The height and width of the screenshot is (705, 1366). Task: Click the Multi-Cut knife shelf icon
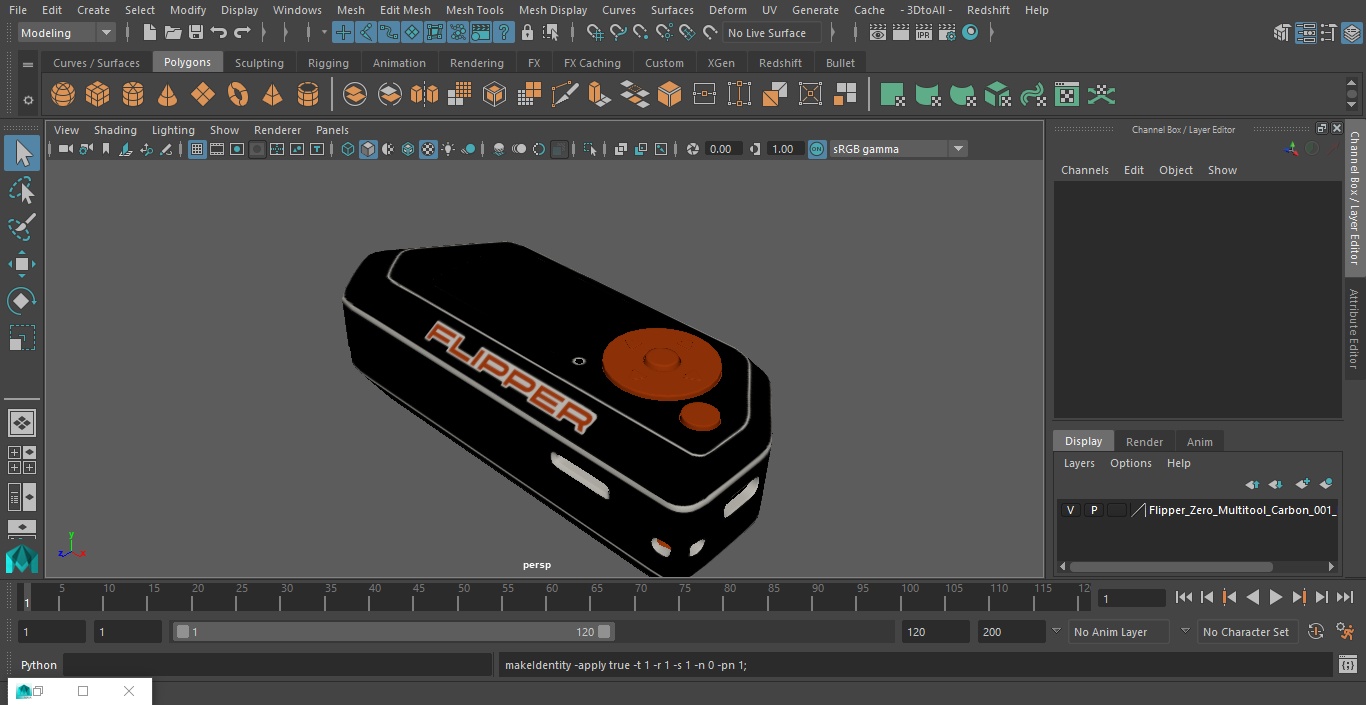565,95
